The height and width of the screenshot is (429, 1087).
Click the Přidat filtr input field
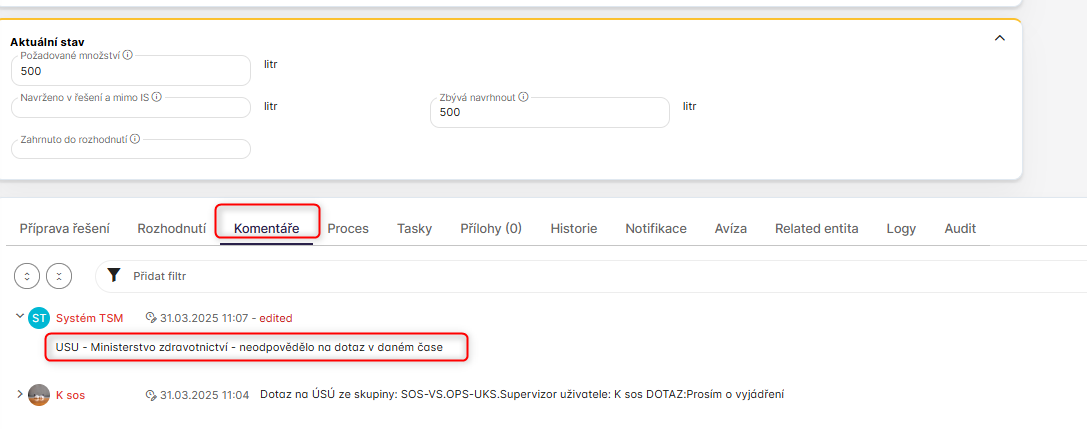400,276
